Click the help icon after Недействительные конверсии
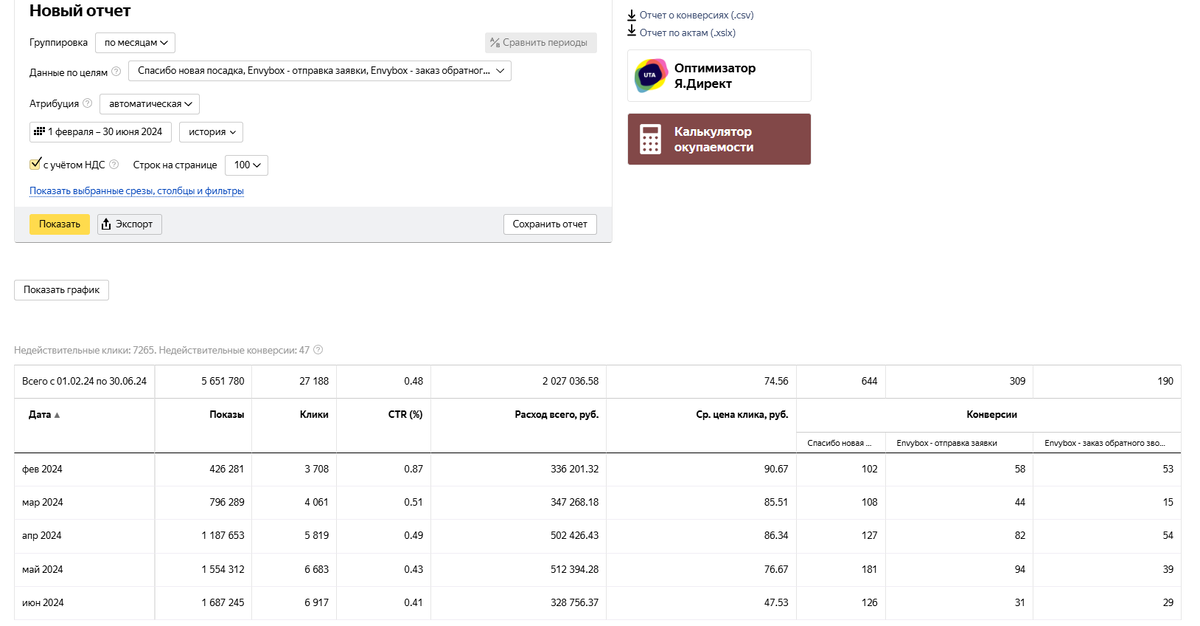 pyautogui.click(x=318, y=350)
